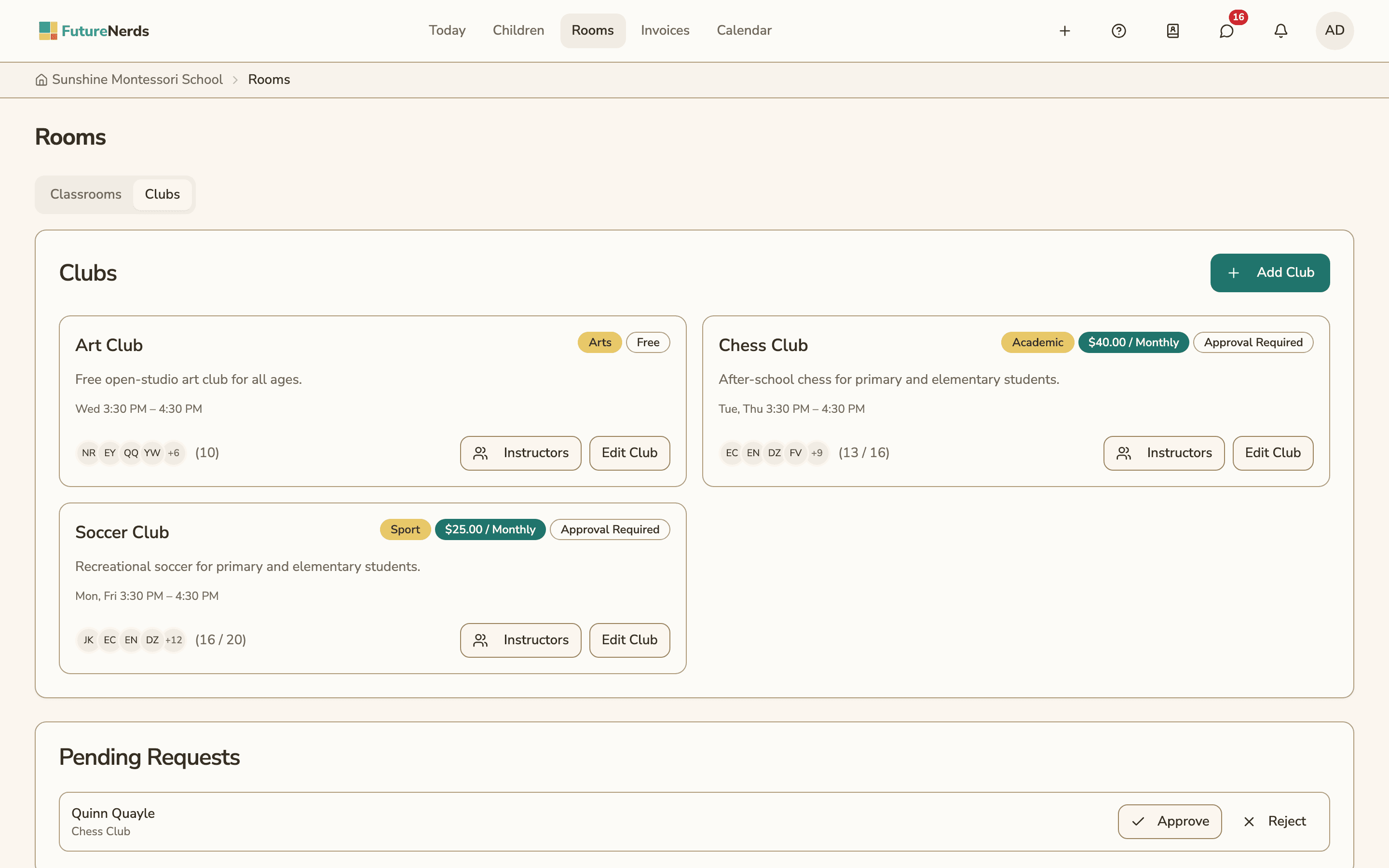This screenshot has width=1389, height=868.
Task: Show the +12 more Soccer Club members
Action: tap(173, 640)
